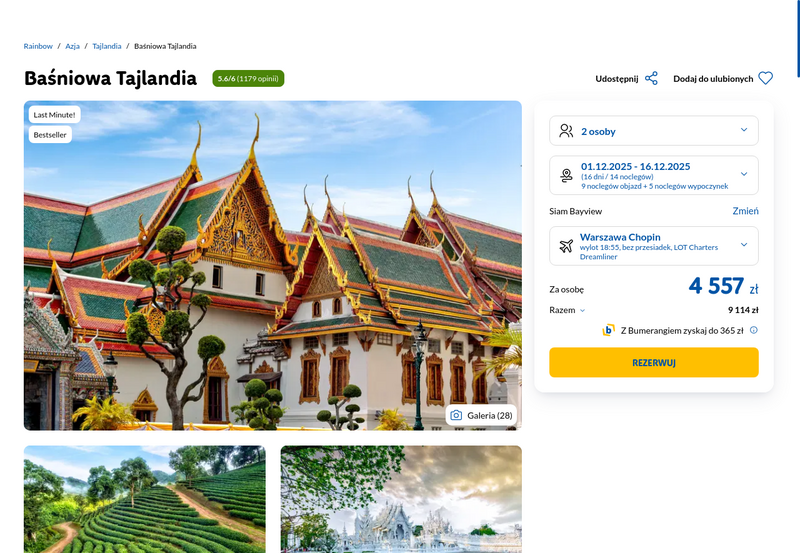This screenshot has width=800, height=553.
Task: Click the heart icon to add to favorites
Action: coord(765,78)
